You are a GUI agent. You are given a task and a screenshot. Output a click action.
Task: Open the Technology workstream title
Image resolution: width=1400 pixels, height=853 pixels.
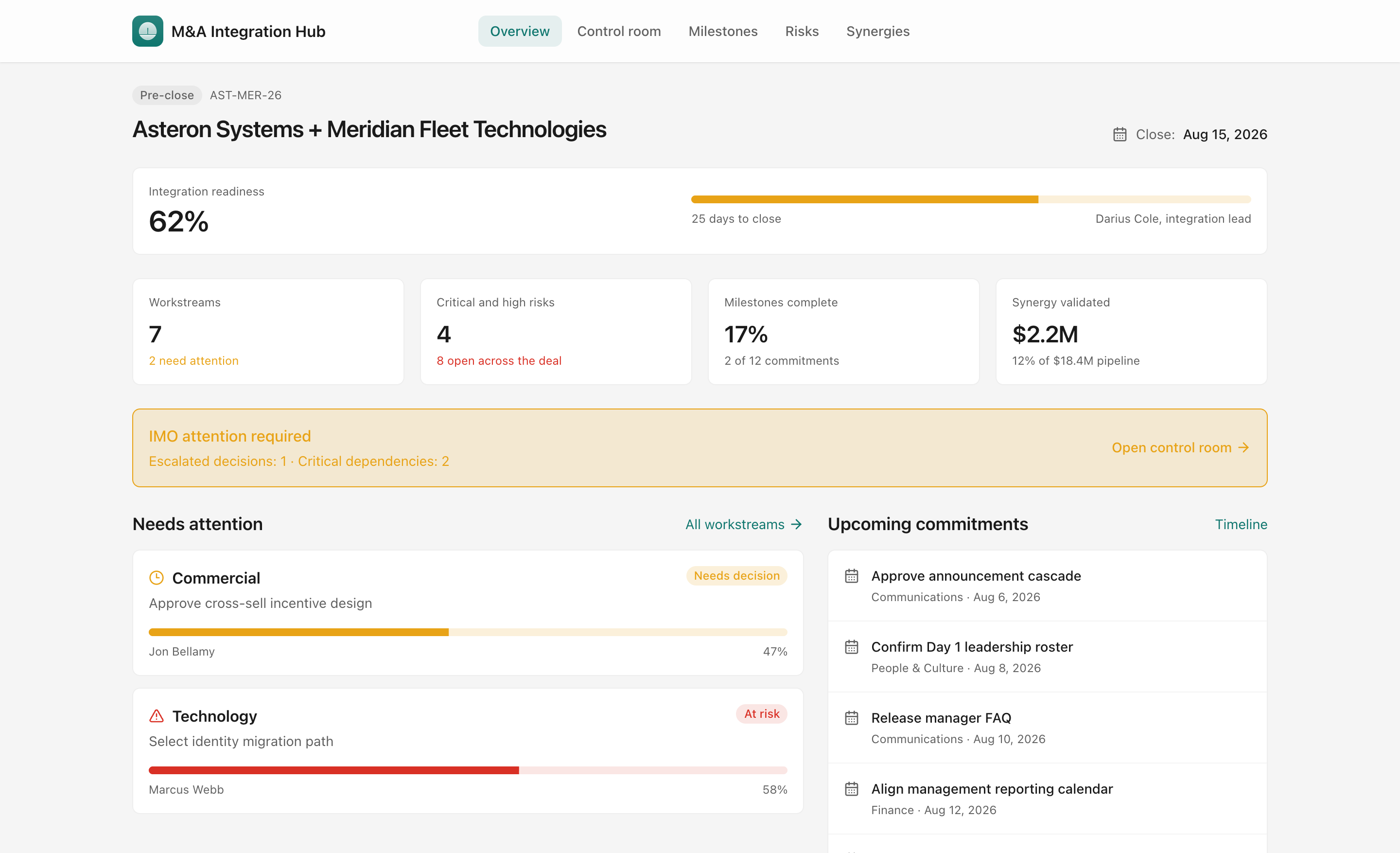coord(214,716)
